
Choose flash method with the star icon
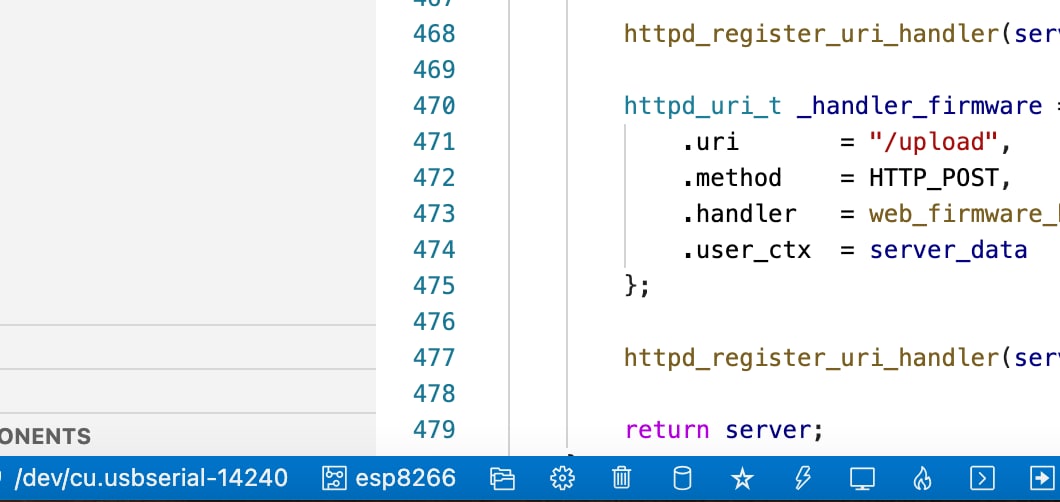[x=742, y=478]
